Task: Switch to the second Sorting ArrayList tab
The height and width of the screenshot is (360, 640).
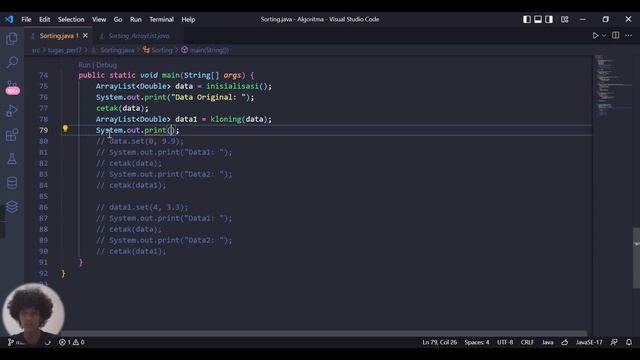Action: (138, 36)
